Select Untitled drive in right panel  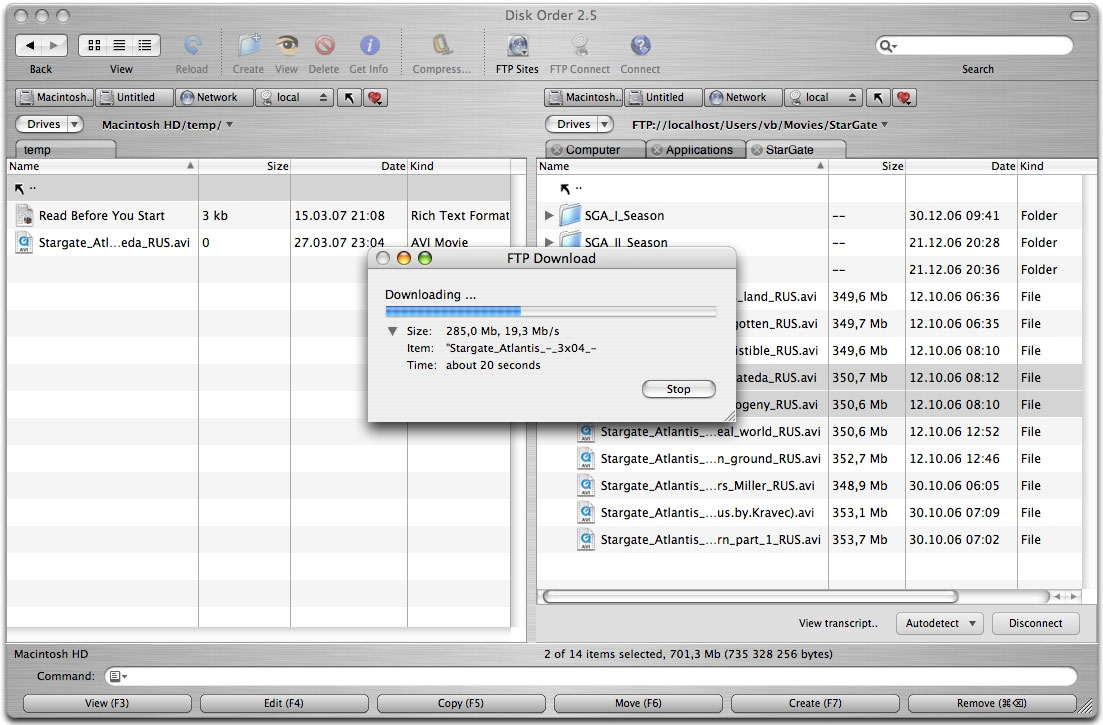point(663,98)
